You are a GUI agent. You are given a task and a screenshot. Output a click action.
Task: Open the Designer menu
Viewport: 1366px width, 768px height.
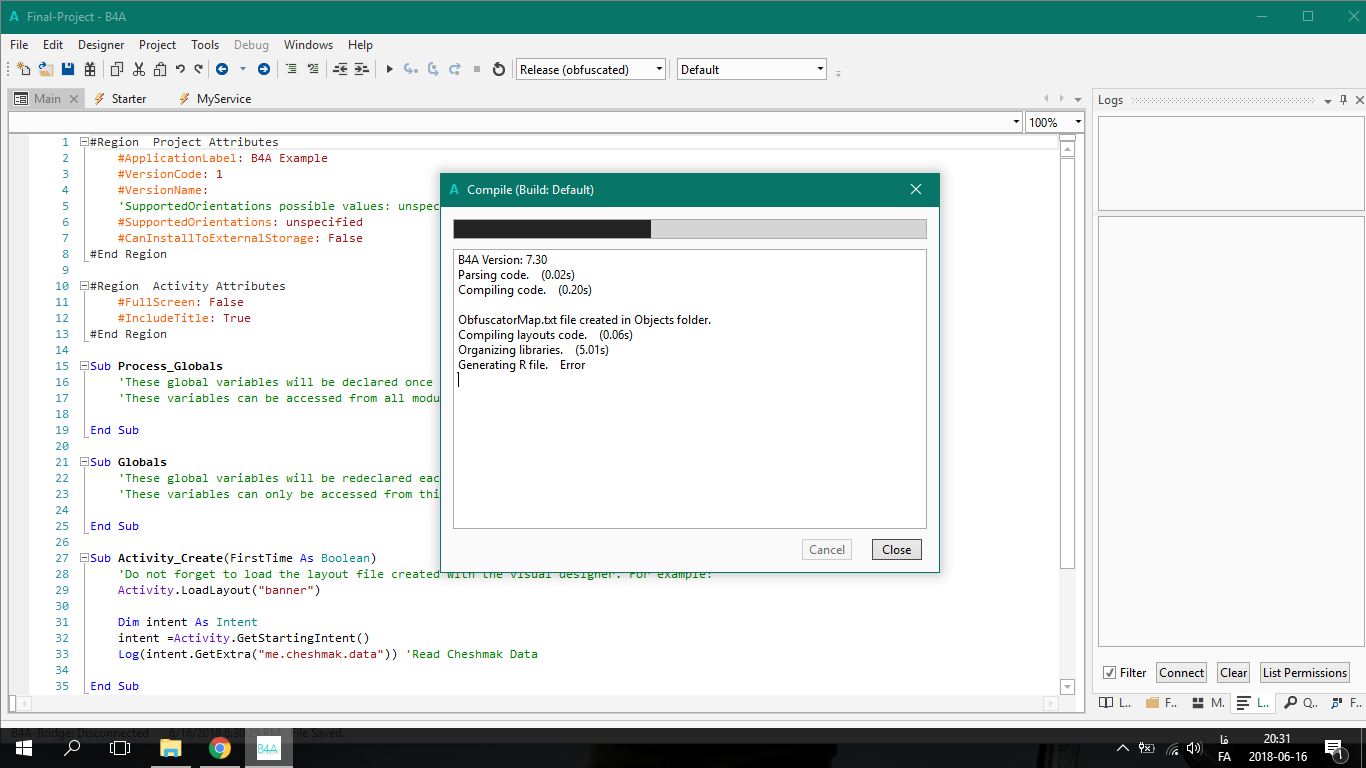pos(101,45)
